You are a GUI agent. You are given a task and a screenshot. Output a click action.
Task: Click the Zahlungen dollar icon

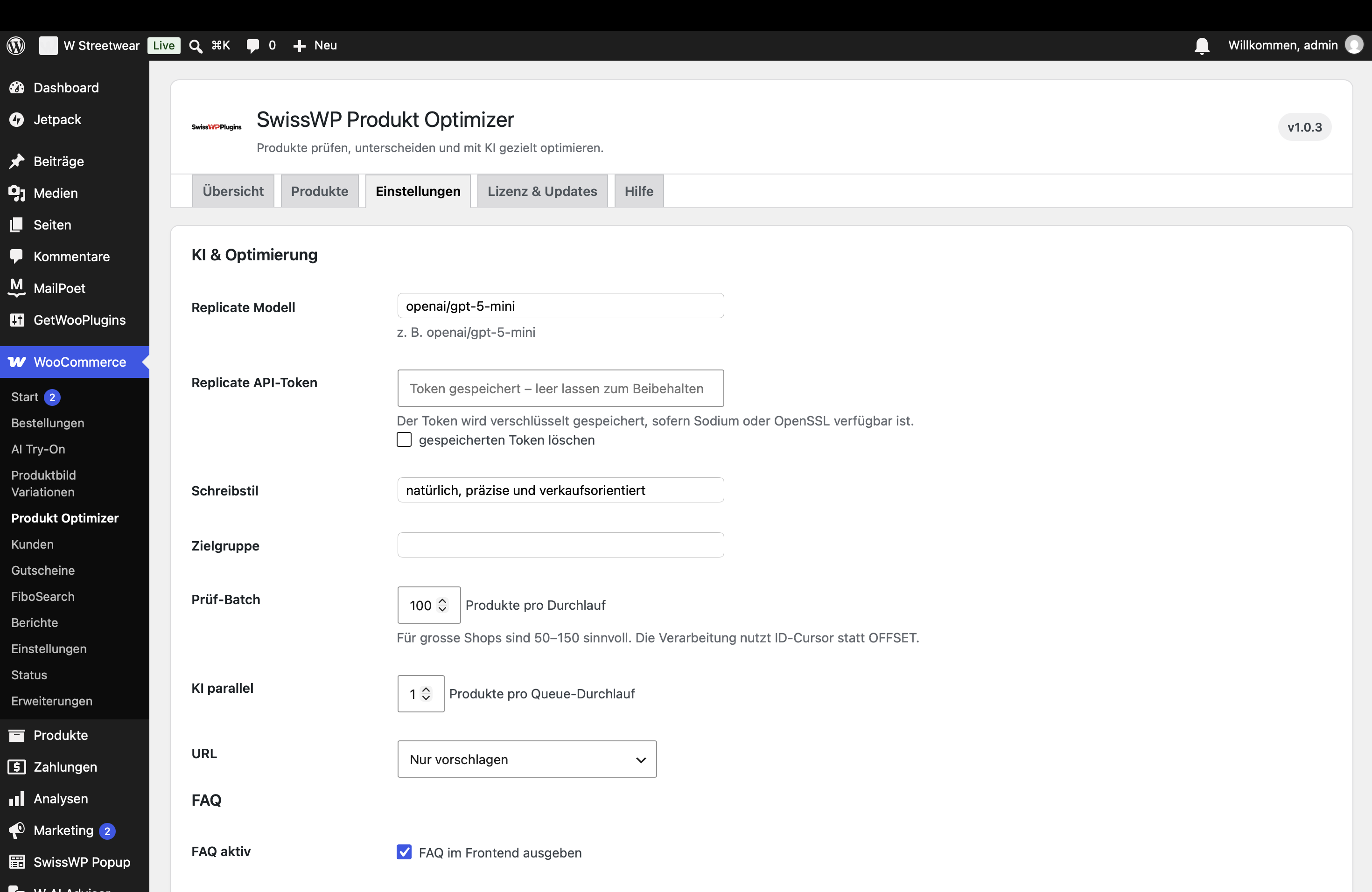click(17, 767)
